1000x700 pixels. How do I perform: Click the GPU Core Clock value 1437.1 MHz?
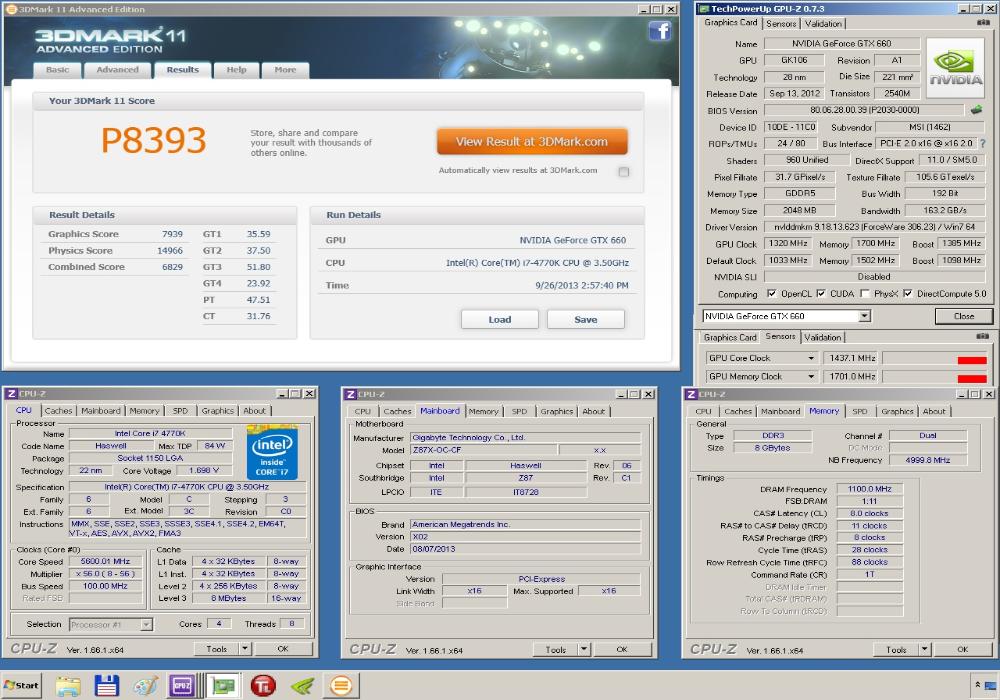pyautogui.click(x=851, y=358)
